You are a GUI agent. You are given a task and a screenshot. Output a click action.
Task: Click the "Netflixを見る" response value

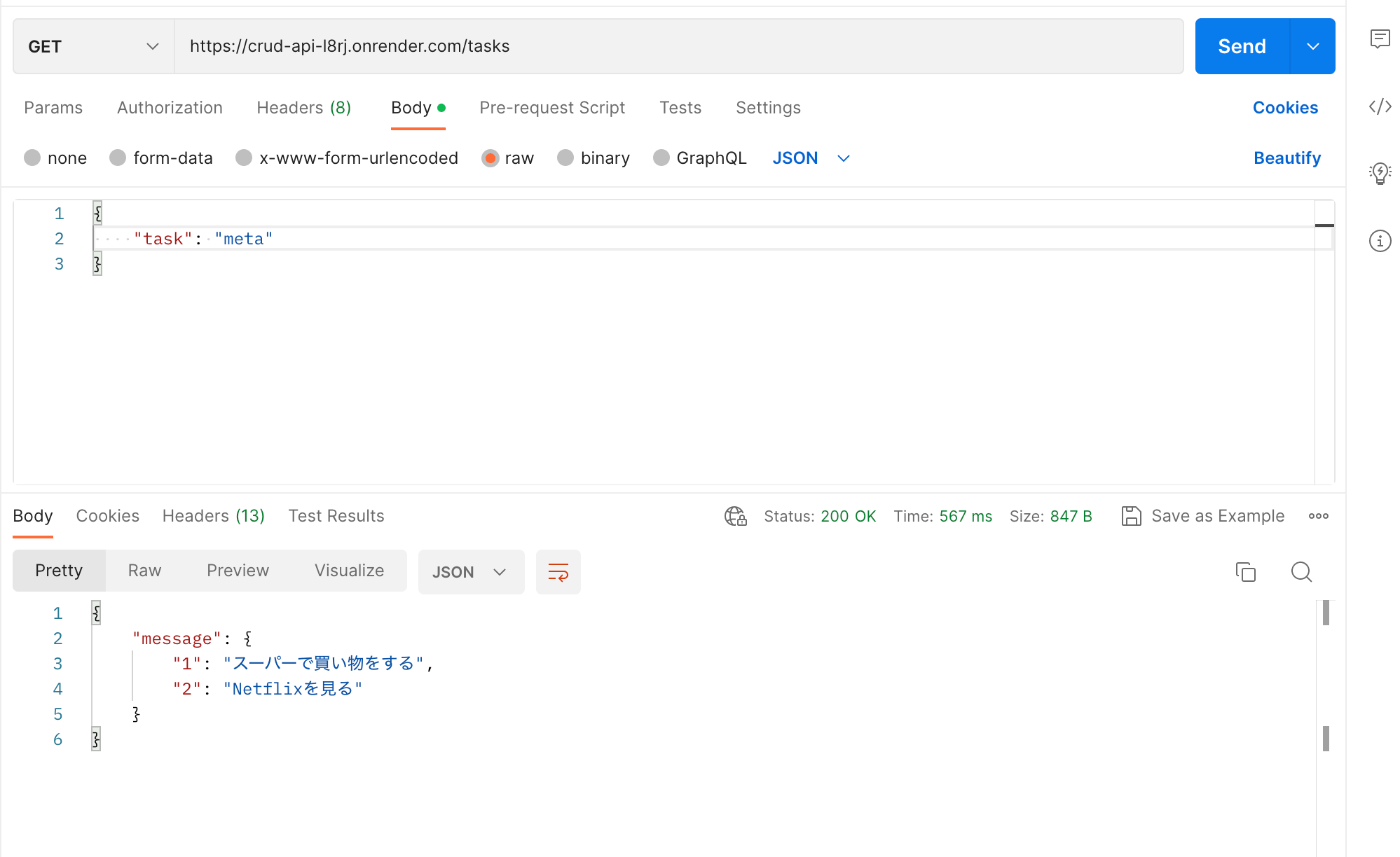293,689
